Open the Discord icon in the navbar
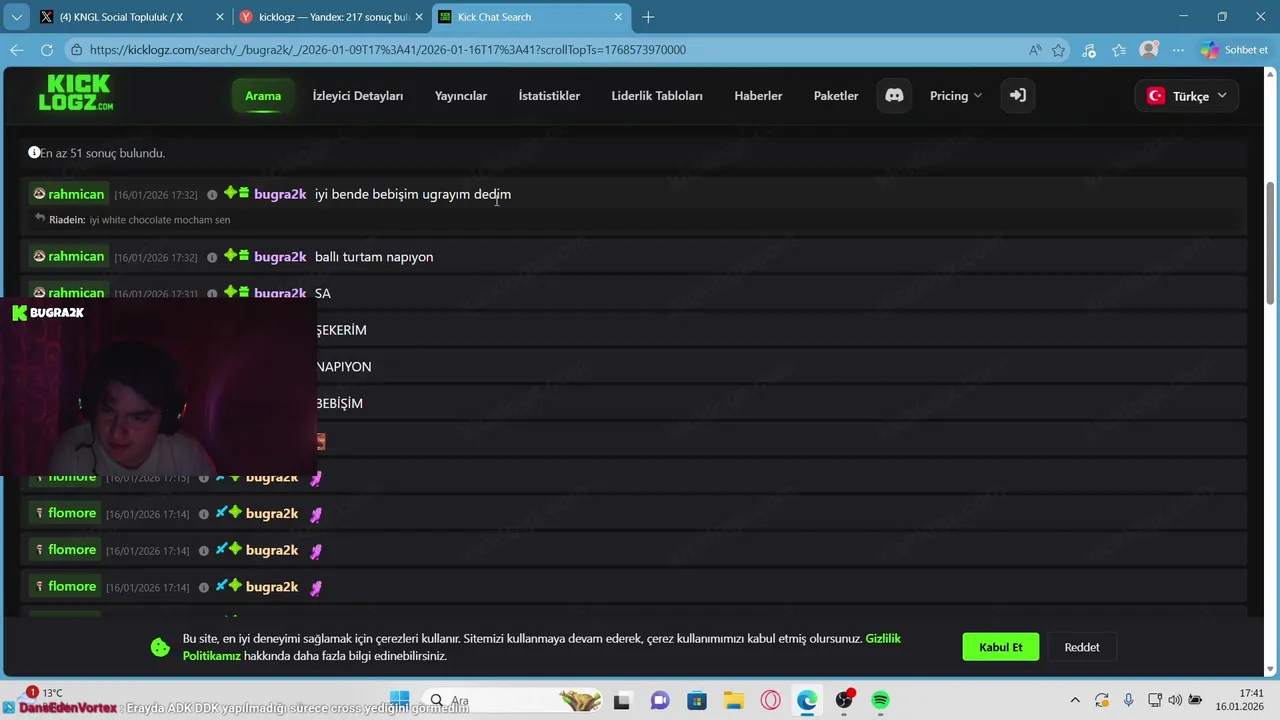 pos(894,95)
